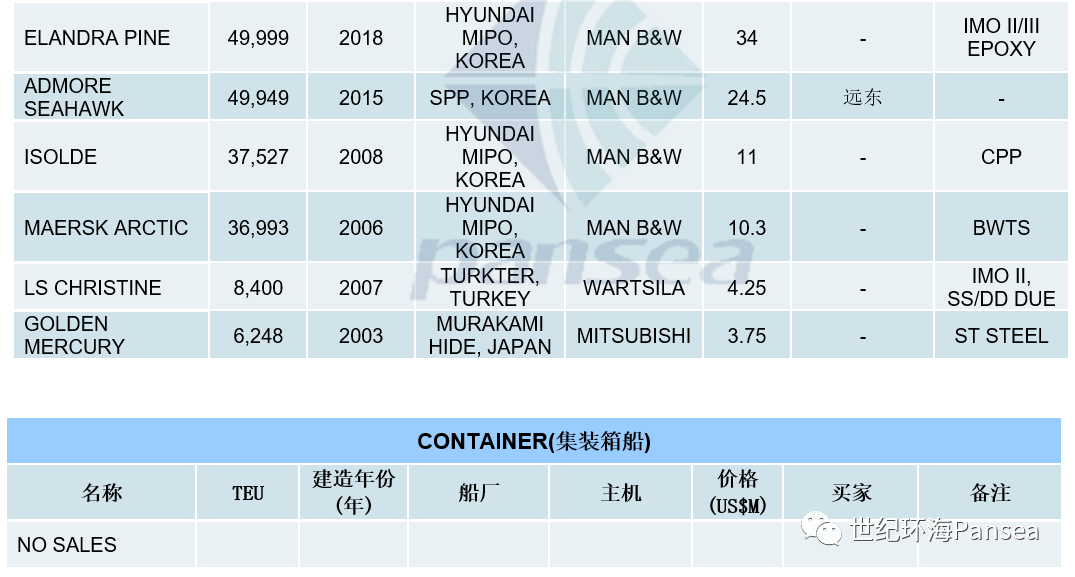Click the 世纪环海Pansea watermark text
This screenshot has height=577, width=1075.
point(945,530)
